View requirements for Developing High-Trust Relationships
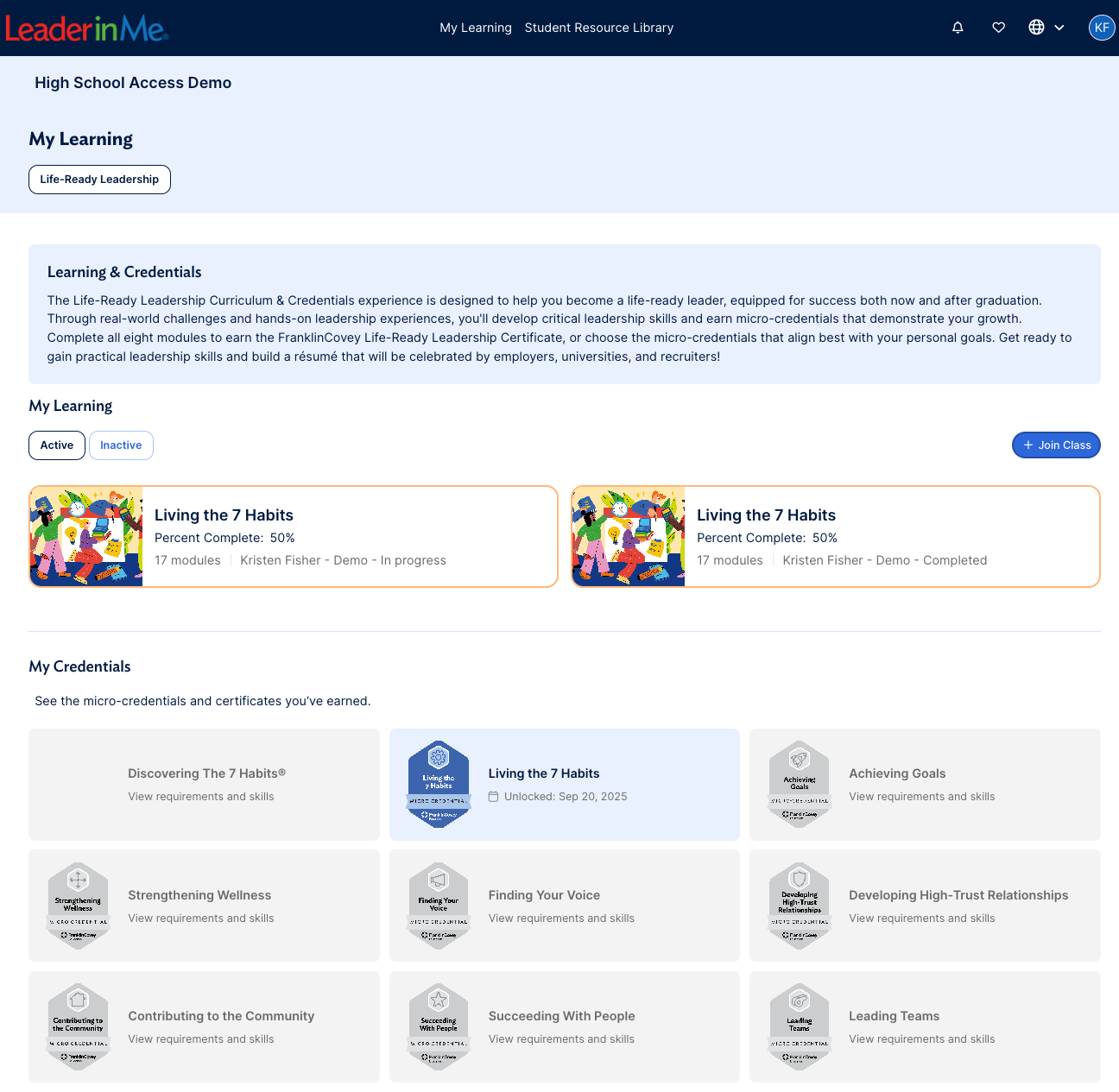Viewport: 1119px width, 1092px height. [921, 918]
